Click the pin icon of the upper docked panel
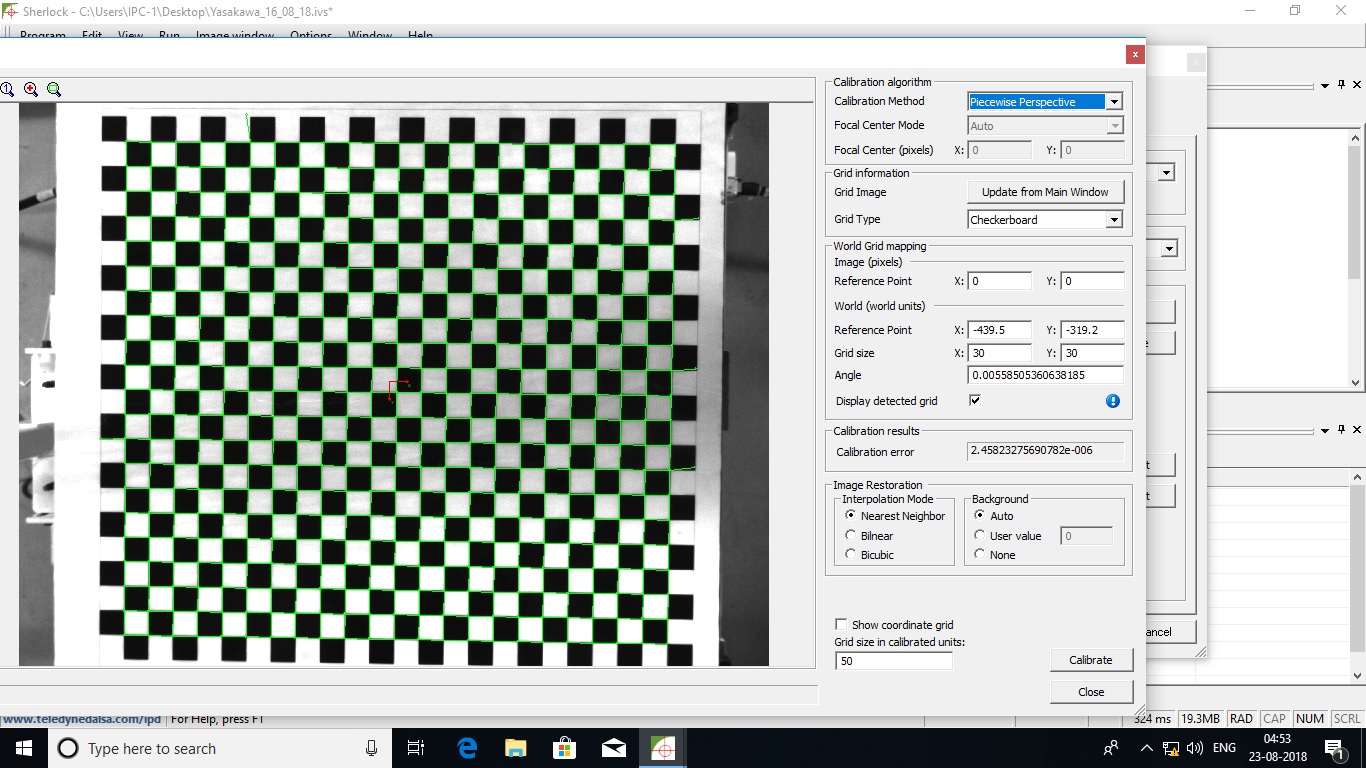Viewport: 1366px width, 768px height. [x=1341, y=86]
